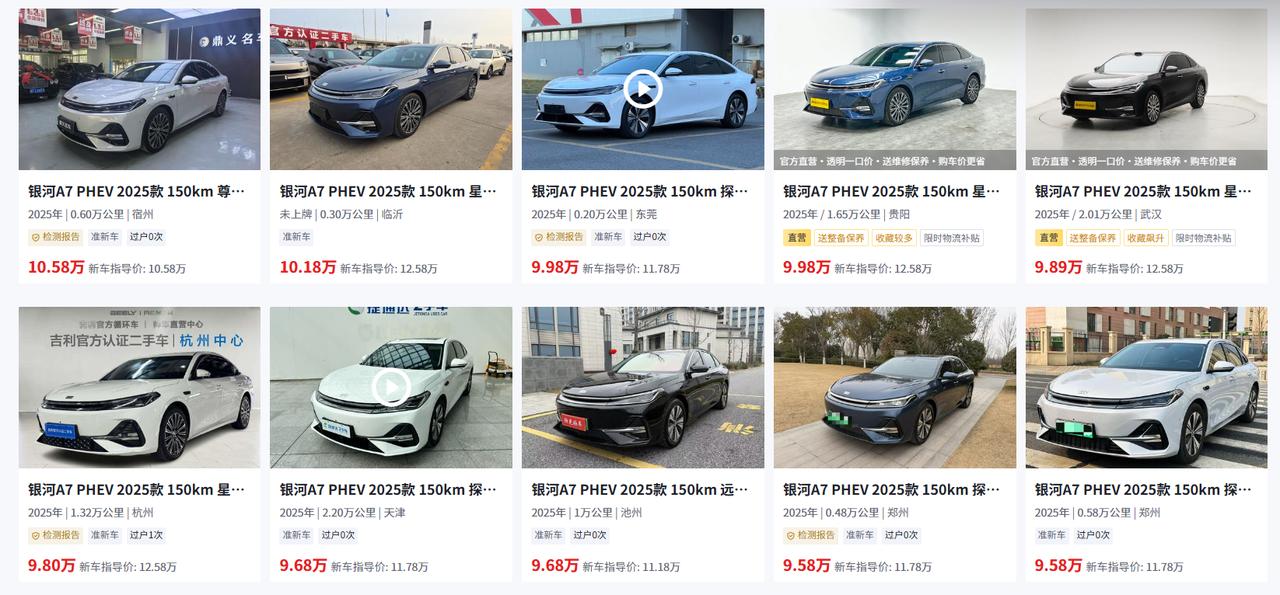Open the Chizhou listing title priced 9.68万
Image resolution: width=1280 pixels, height=595 pixels.
click(639, 490)
